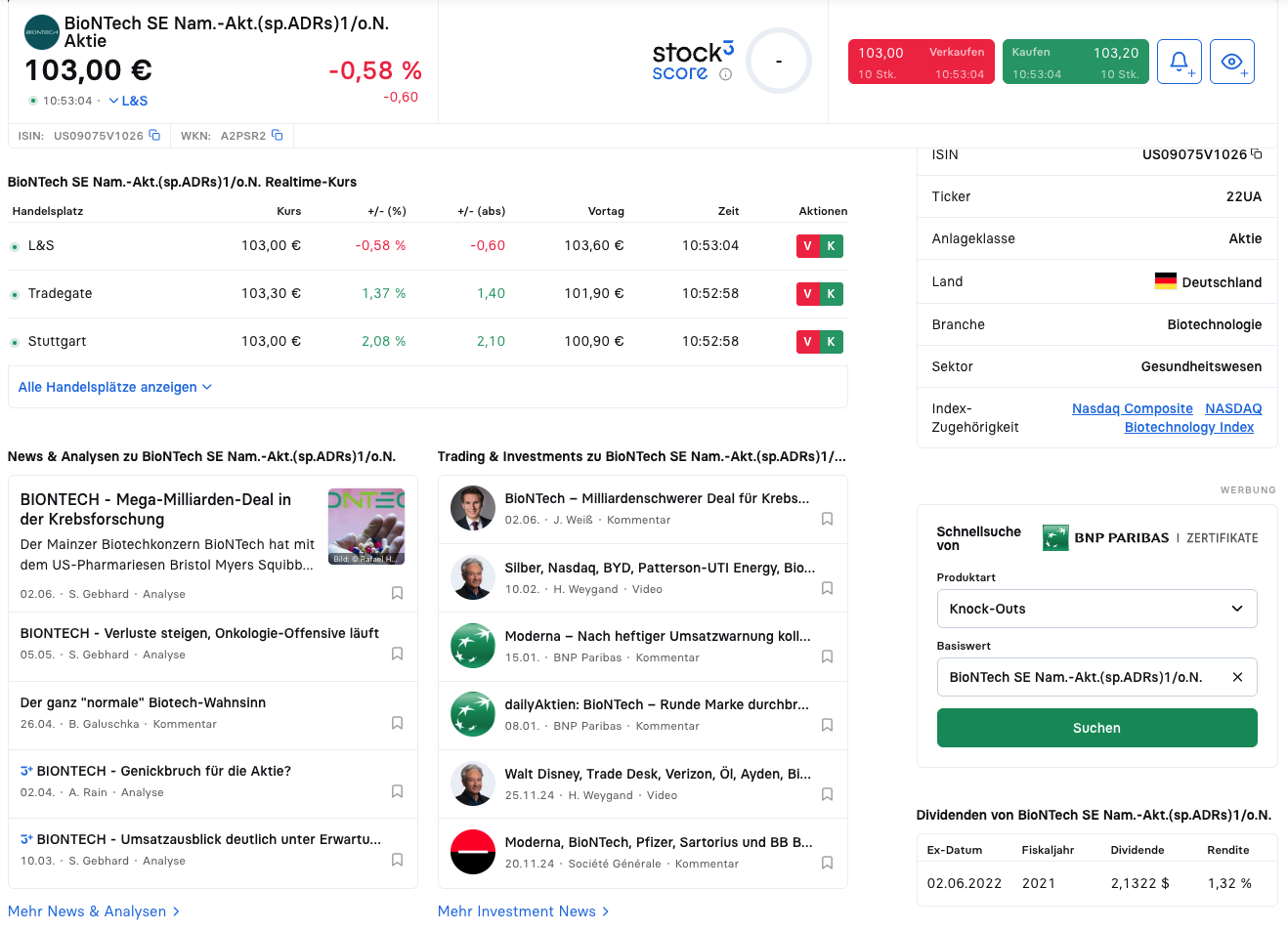Bookmark the Biotech-Wahnsinn article
Screen dimensions: 1288x931
[x=397, y=723]
